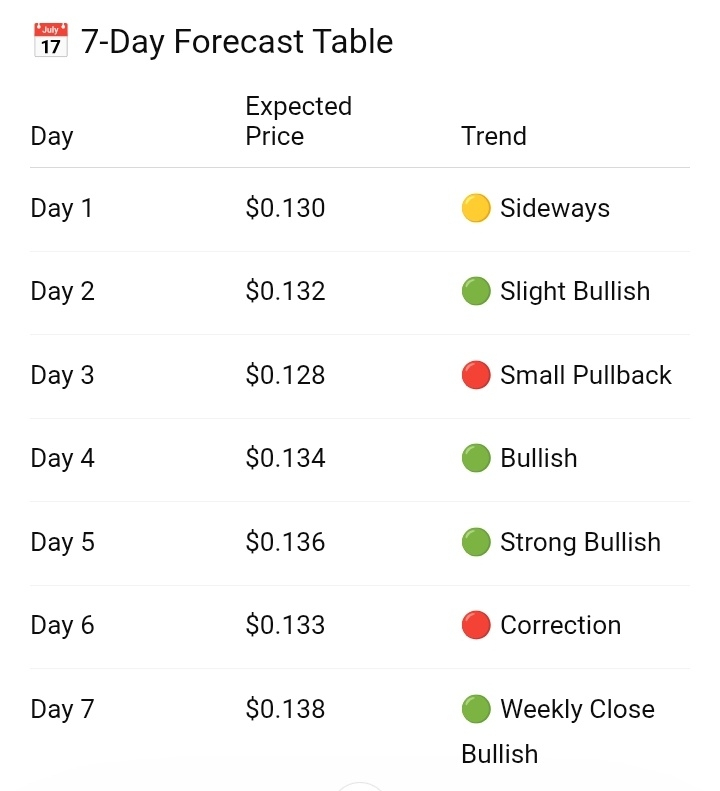720x791 pixels.
Task: Click the Day 2 row label
Action: [x=63, y=292]
